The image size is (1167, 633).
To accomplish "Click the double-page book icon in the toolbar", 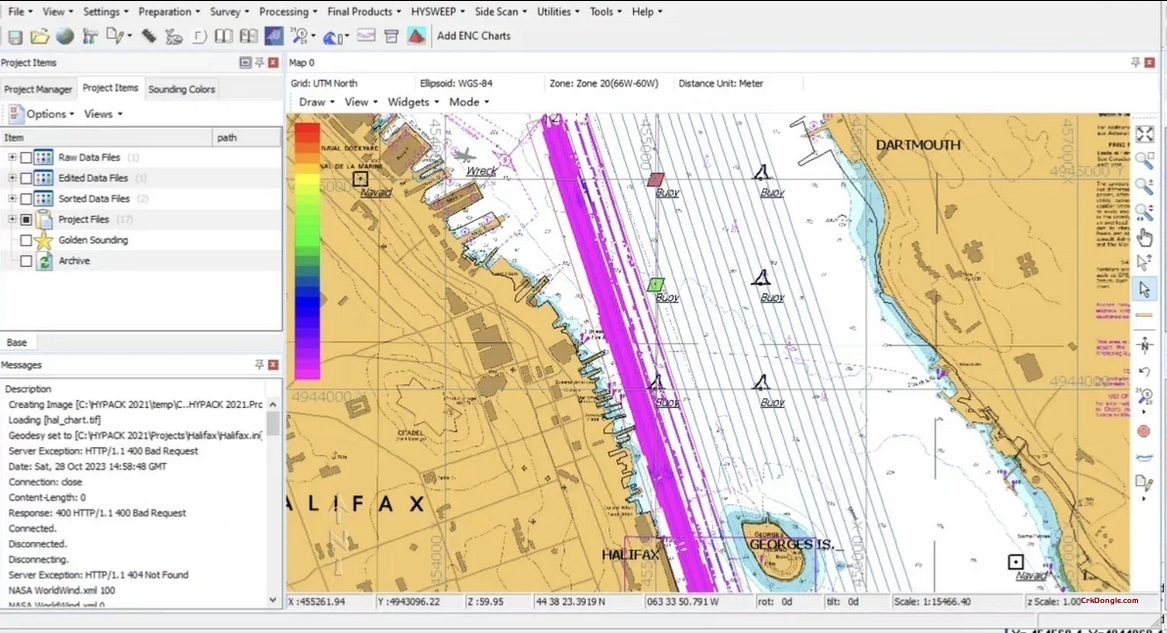I will [x=249, y=36].
